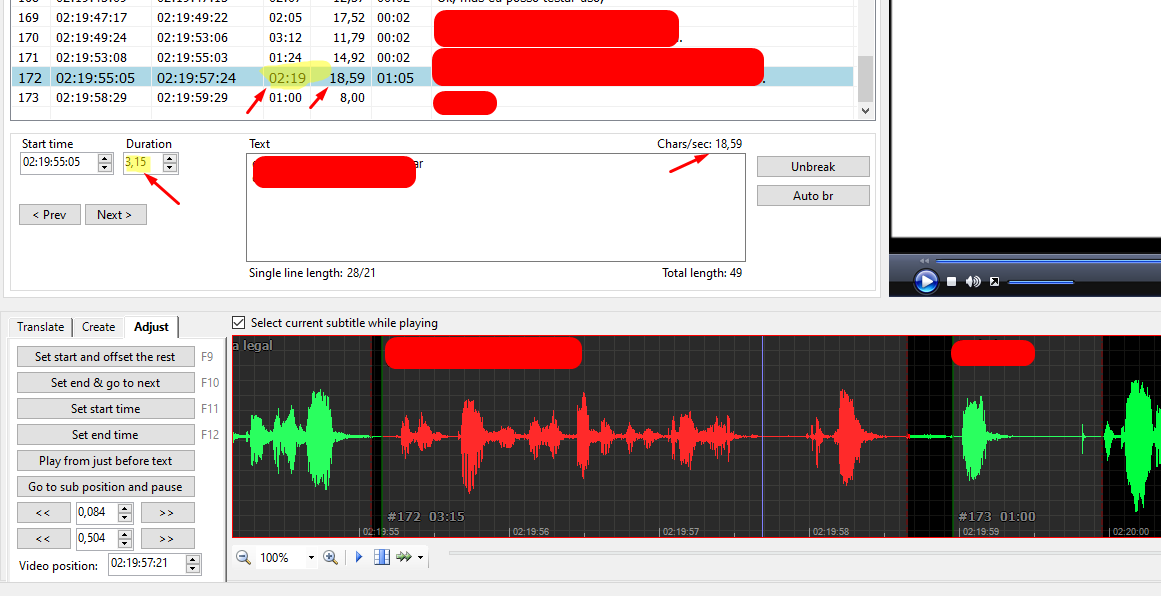Select the zoom out magnifier in waveform toolbar
This screenshot has width=1161, height=596.
click(242, 556)
